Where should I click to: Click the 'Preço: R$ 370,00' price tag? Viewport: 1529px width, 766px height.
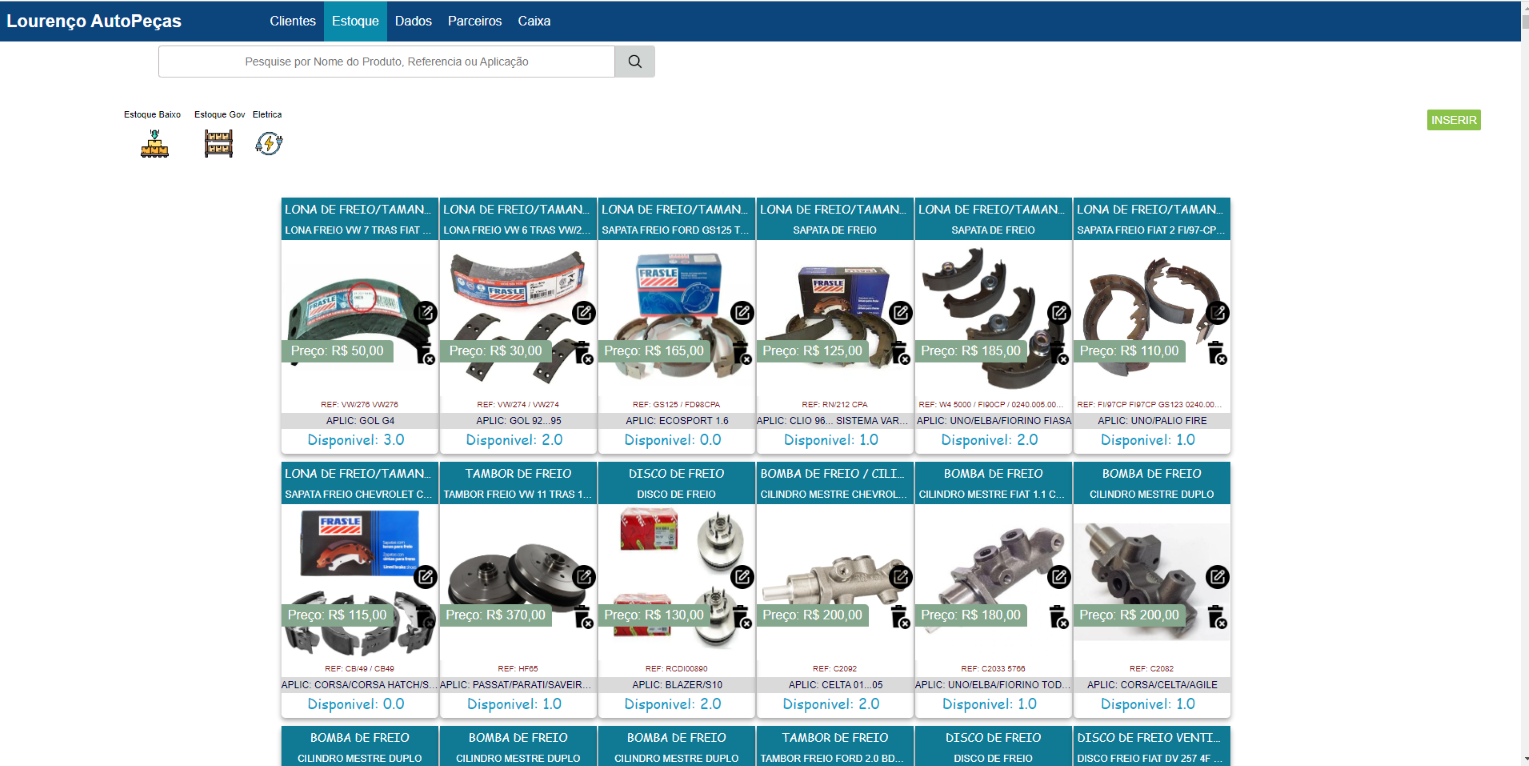pyautogui.click(x=498, y=615)
